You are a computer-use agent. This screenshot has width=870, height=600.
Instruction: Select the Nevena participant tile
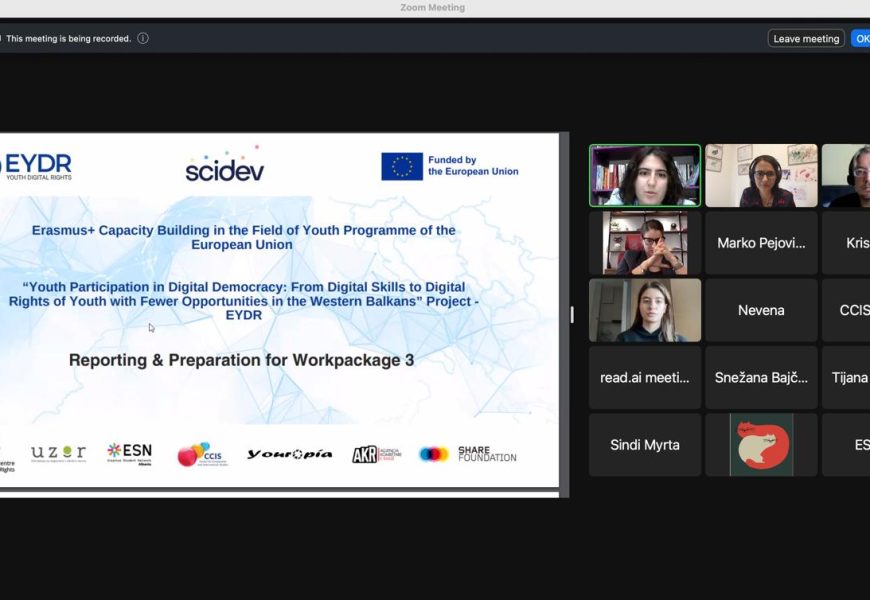[761, 310]
